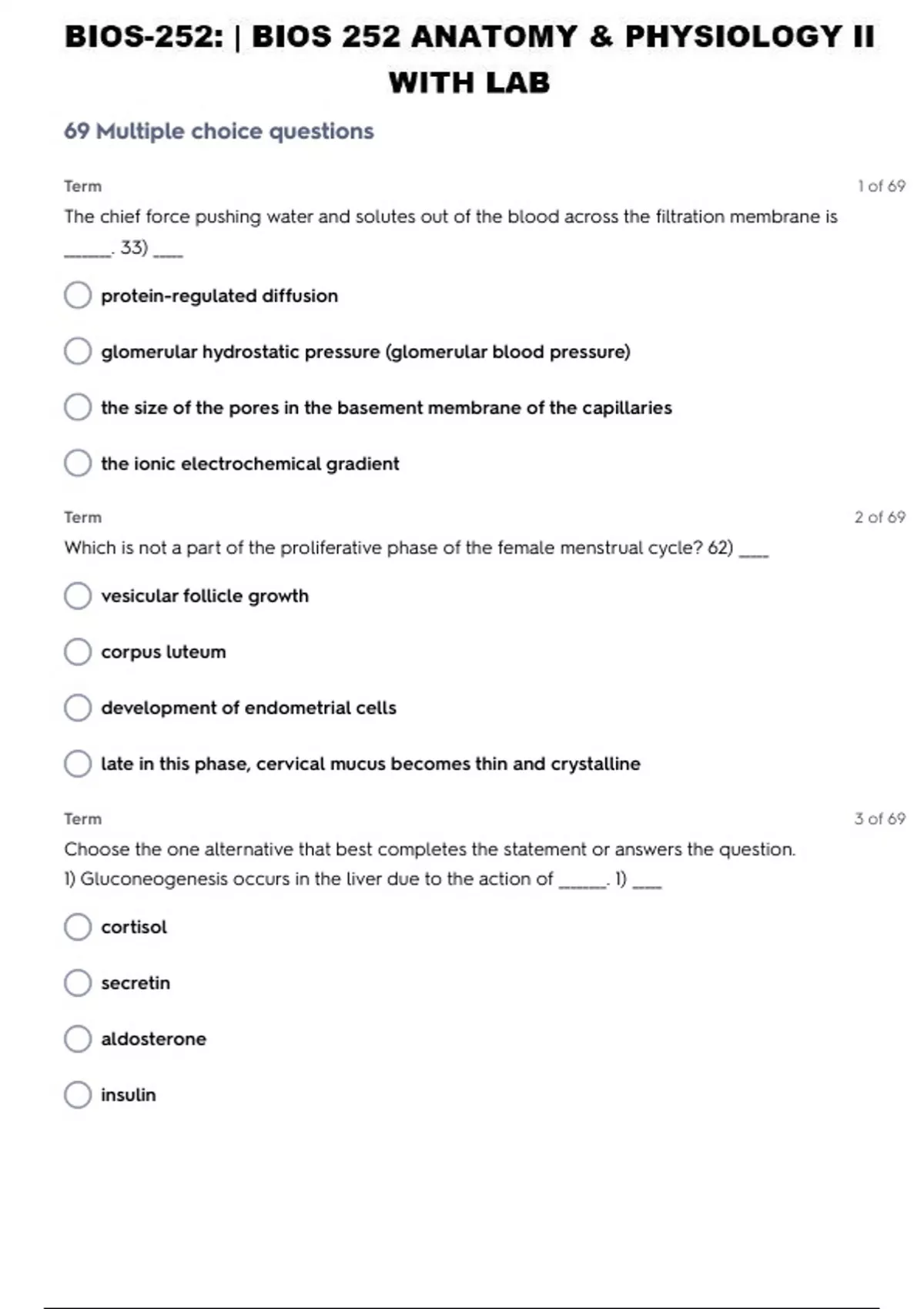924x1309 pixels.
Task: Choose 'glomerular hydrostatic pressure' answer
Action: tap(78, 352)
